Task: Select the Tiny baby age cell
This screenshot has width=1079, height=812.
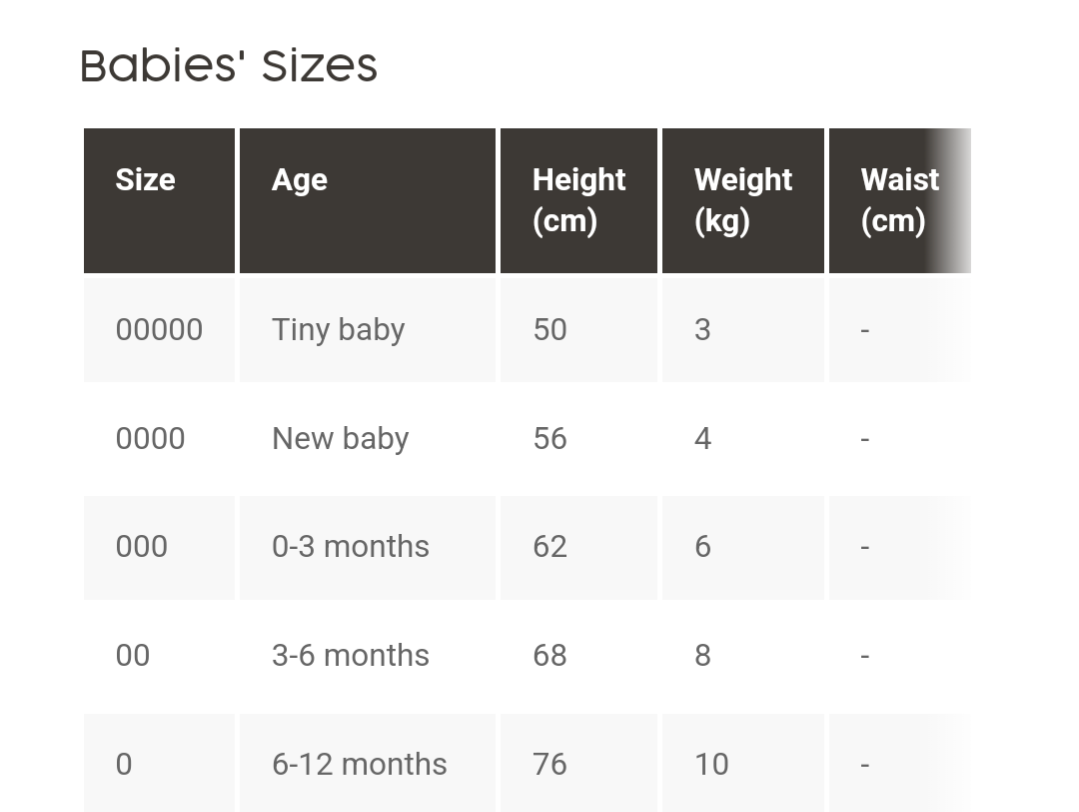Action: pyautogui.click(x=338, y=330)
